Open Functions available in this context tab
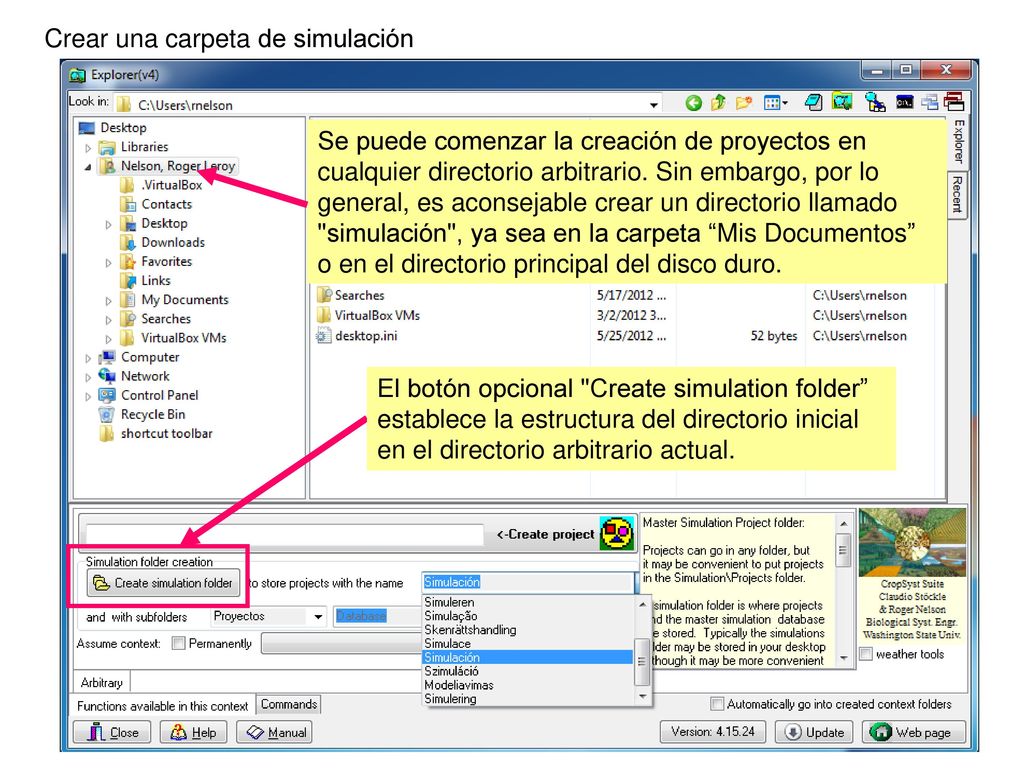 click(163, 706)
